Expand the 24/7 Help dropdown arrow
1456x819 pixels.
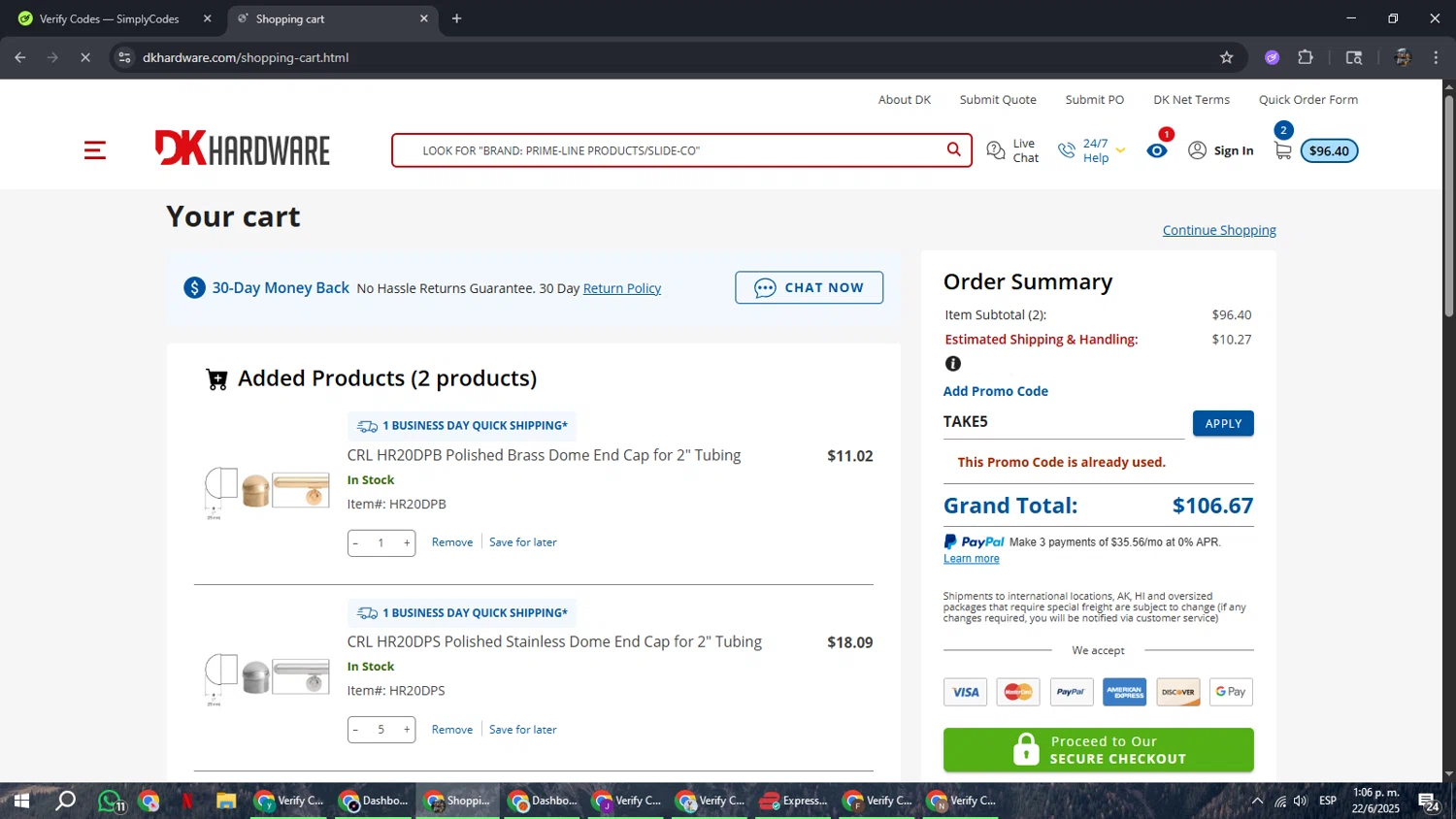(x=1120, y=150)
